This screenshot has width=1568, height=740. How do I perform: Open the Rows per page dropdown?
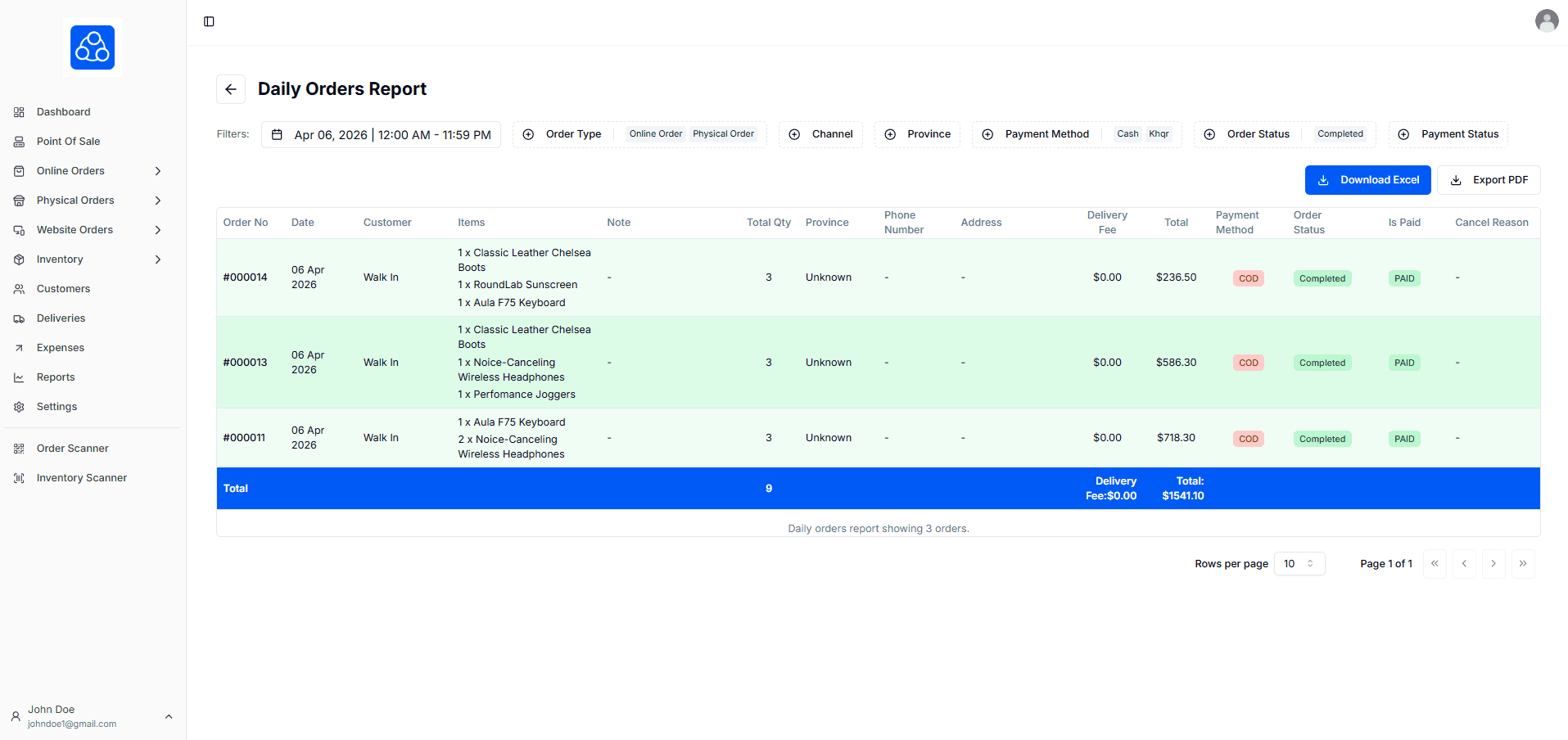(x=1299, y=564)
